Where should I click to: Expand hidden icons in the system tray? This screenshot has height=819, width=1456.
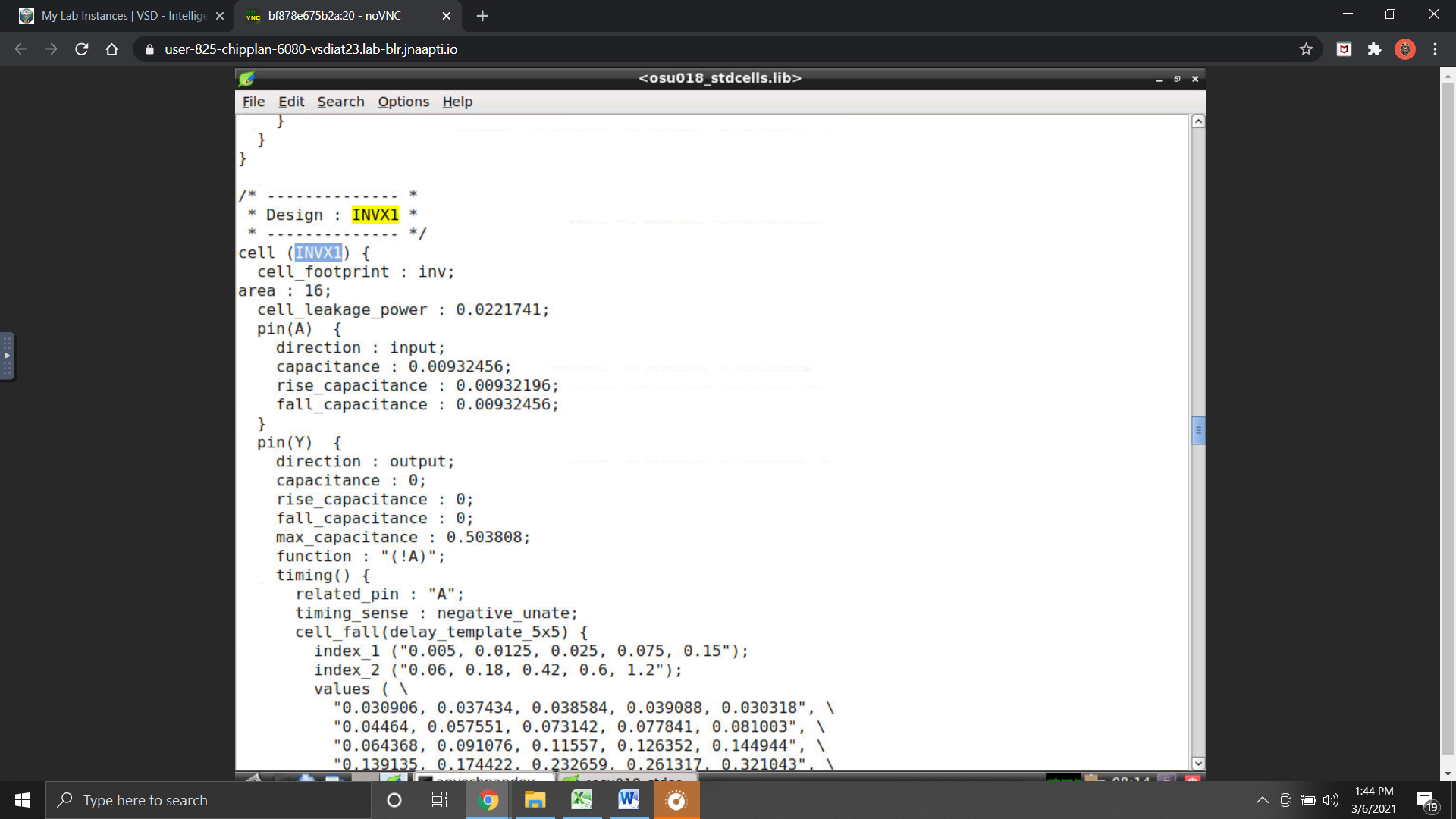point(1262,799)
